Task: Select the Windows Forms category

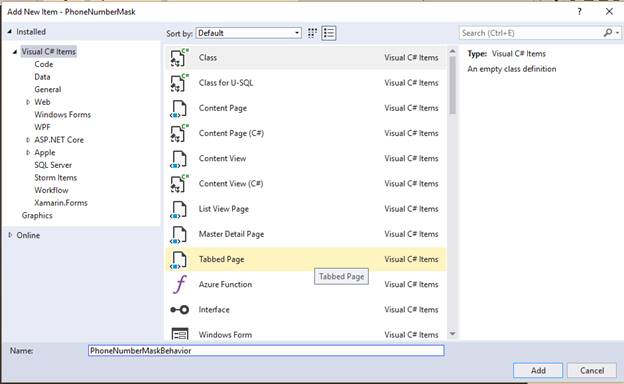Action: [x=62, y=115]
